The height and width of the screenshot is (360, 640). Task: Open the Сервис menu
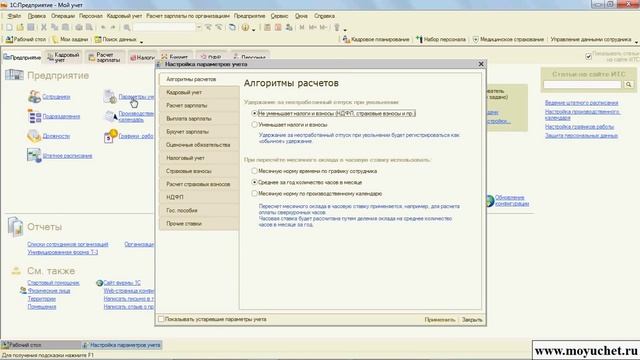[x=280, y=16]
